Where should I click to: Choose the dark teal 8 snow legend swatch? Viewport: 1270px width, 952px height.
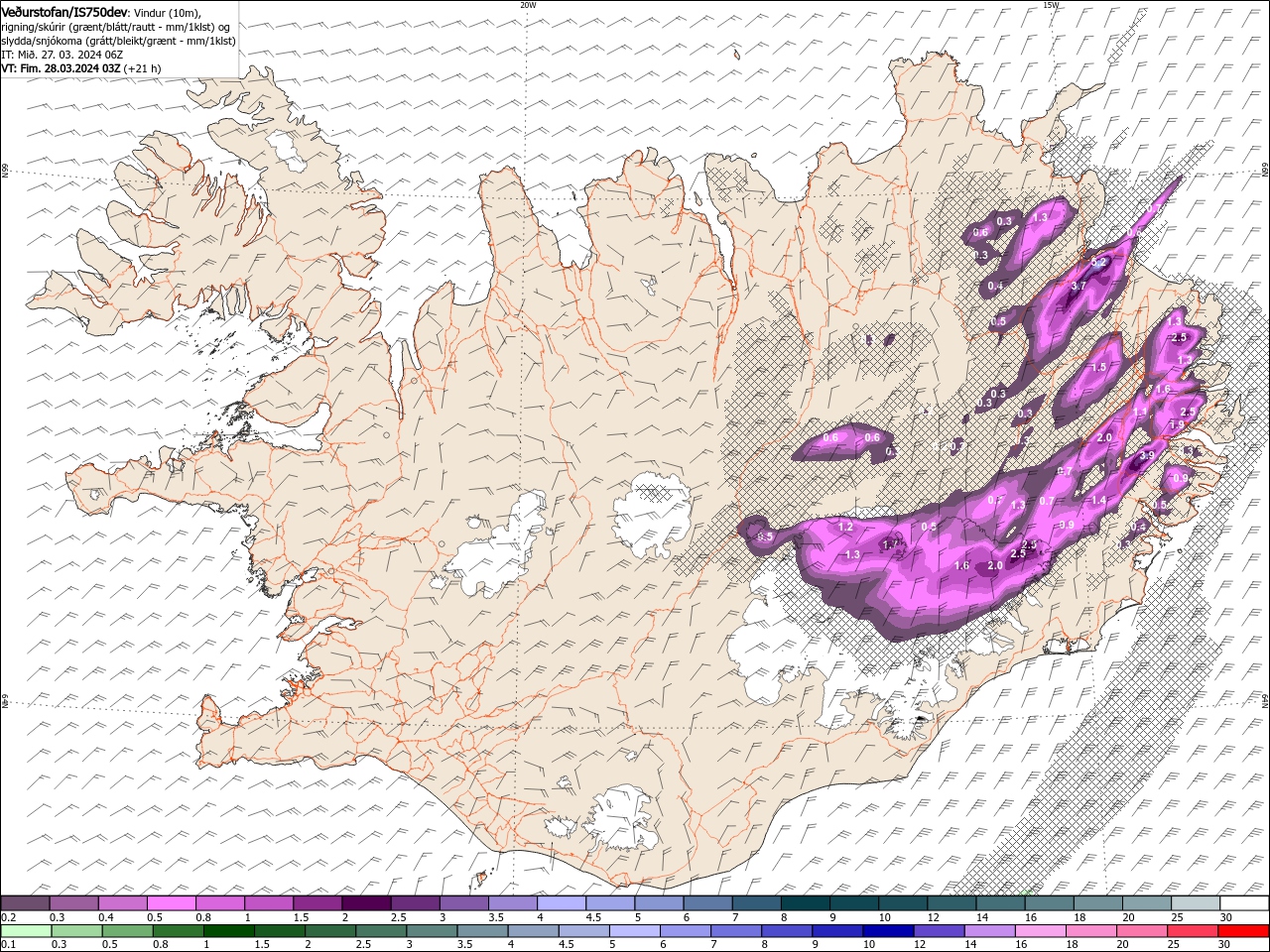tap(806, 903)
